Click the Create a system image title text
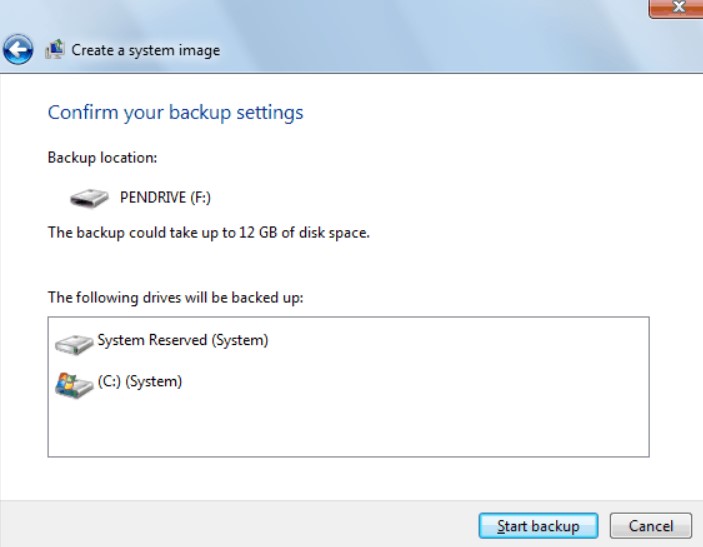 146,50
